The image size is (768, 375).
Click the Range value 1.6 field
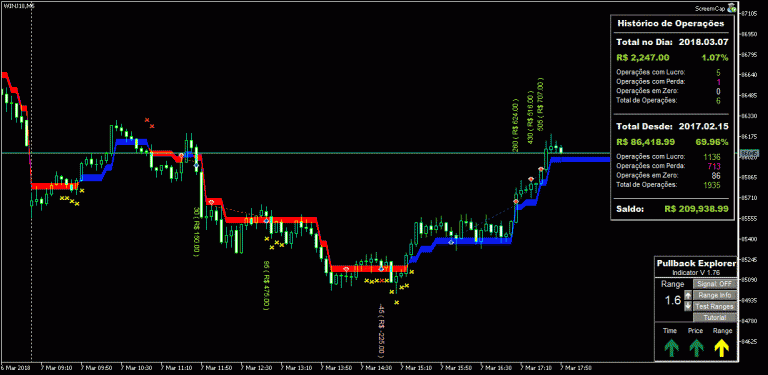coord(672,300)
